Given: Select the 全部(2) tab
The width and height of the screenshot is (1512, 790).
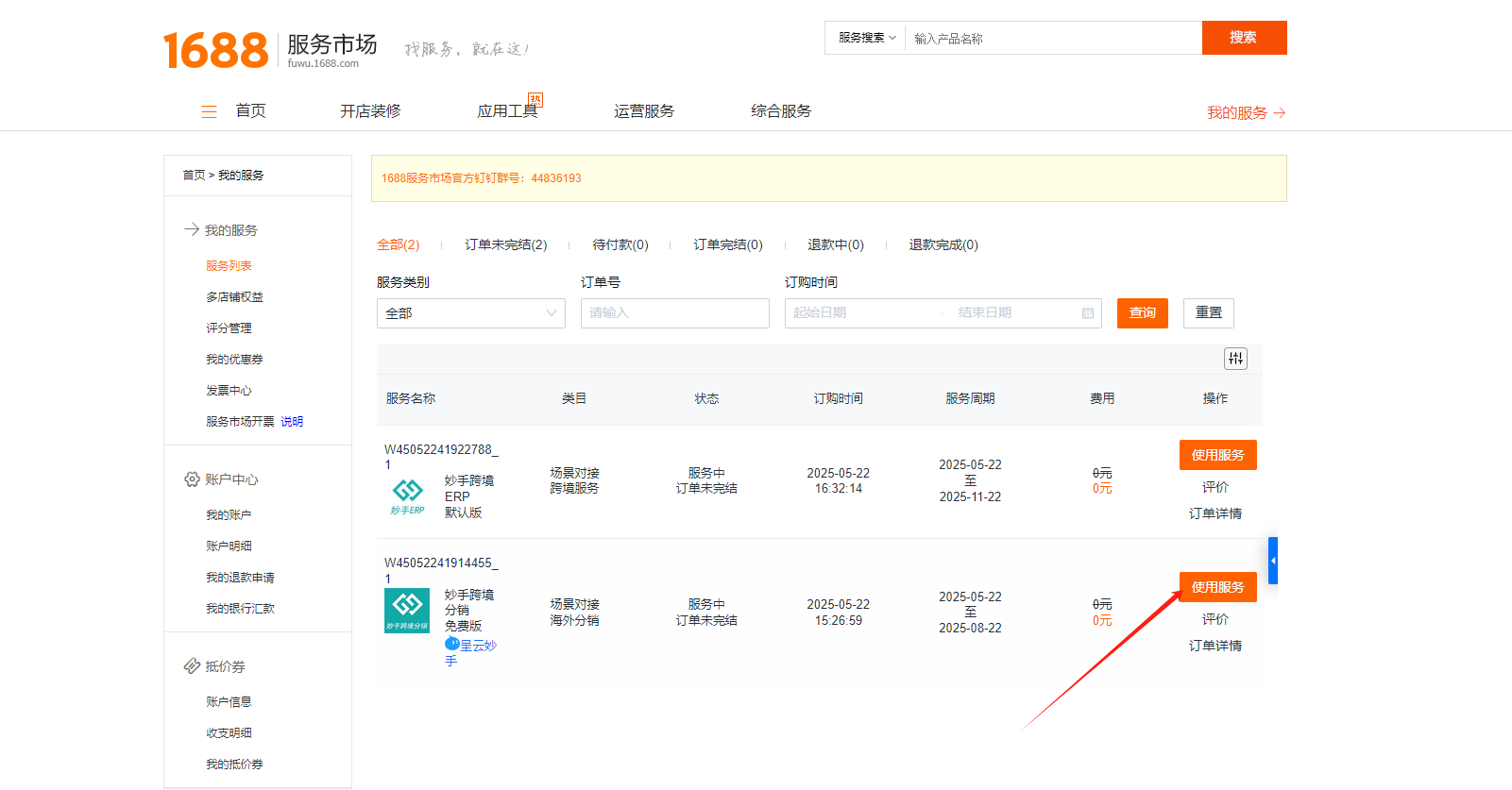Looking at the screenshot, I should [x=399, y=244].
